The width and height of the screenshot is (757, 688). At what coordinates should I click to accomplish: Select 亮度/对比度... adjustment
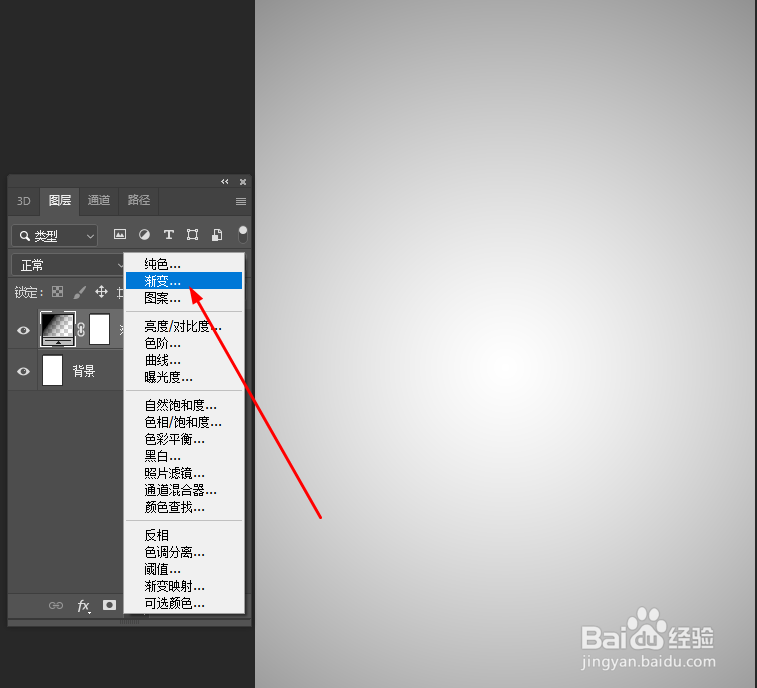pyautogui.click(x=184, y=326)
